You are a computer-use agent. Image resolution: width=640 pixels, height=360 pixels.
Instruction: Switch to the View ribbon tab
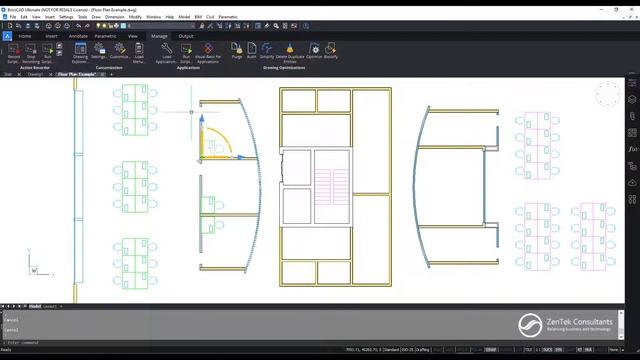(x=132, y=36)
